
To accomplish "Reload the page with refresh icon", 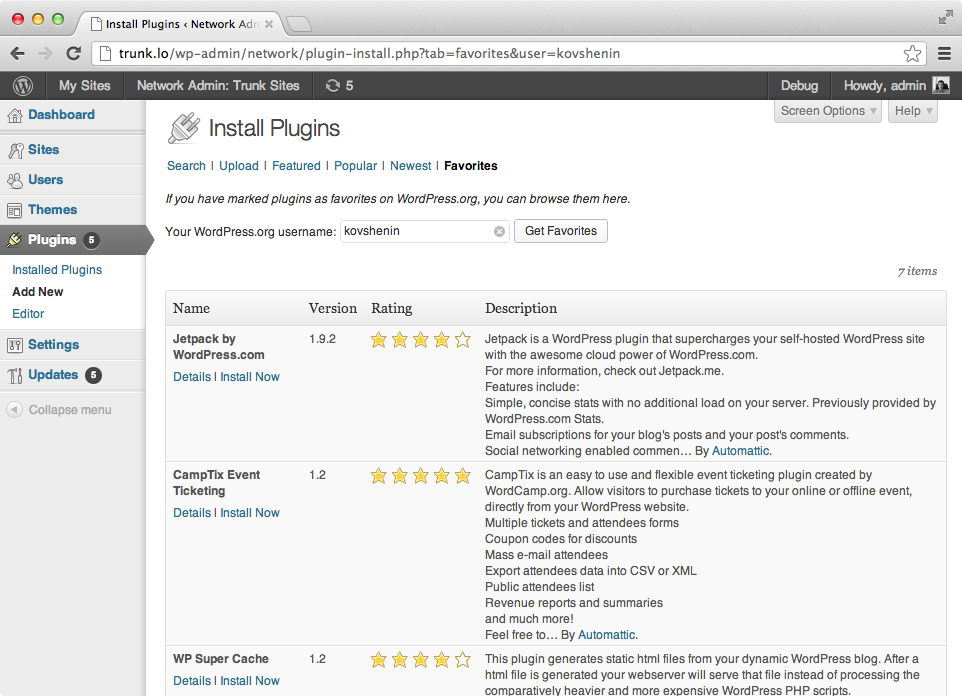I will pos(74,53).
